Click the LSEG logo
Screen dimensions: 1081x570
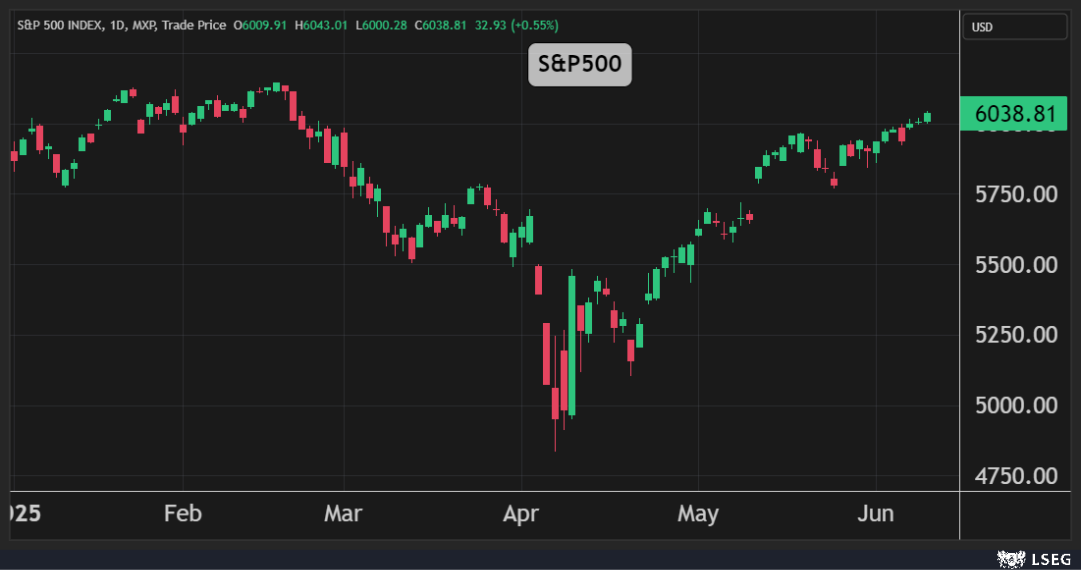coord(1034,559)
